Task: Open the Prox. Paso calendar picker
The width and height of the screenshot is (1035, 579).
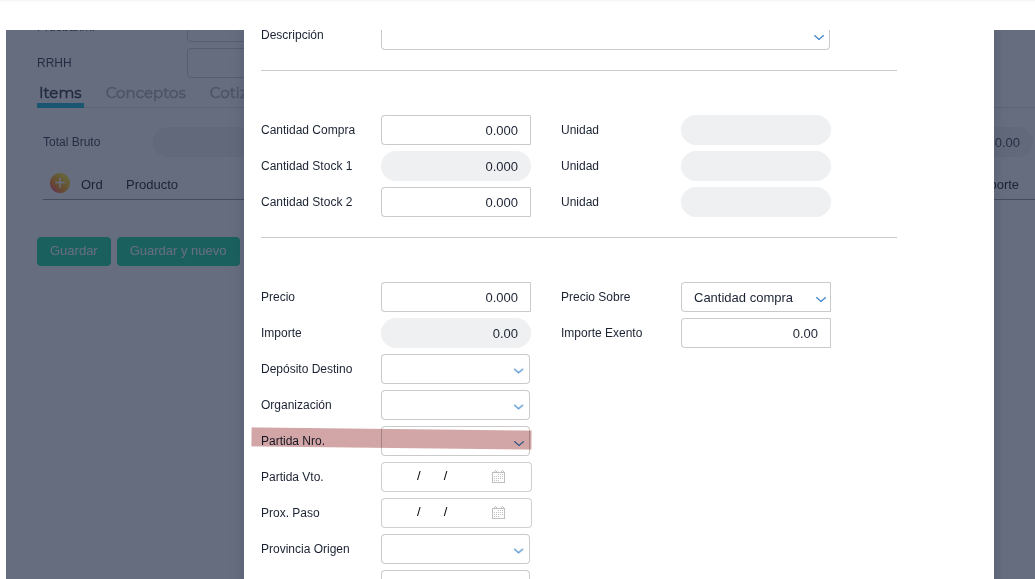Action: coord(498,513)
